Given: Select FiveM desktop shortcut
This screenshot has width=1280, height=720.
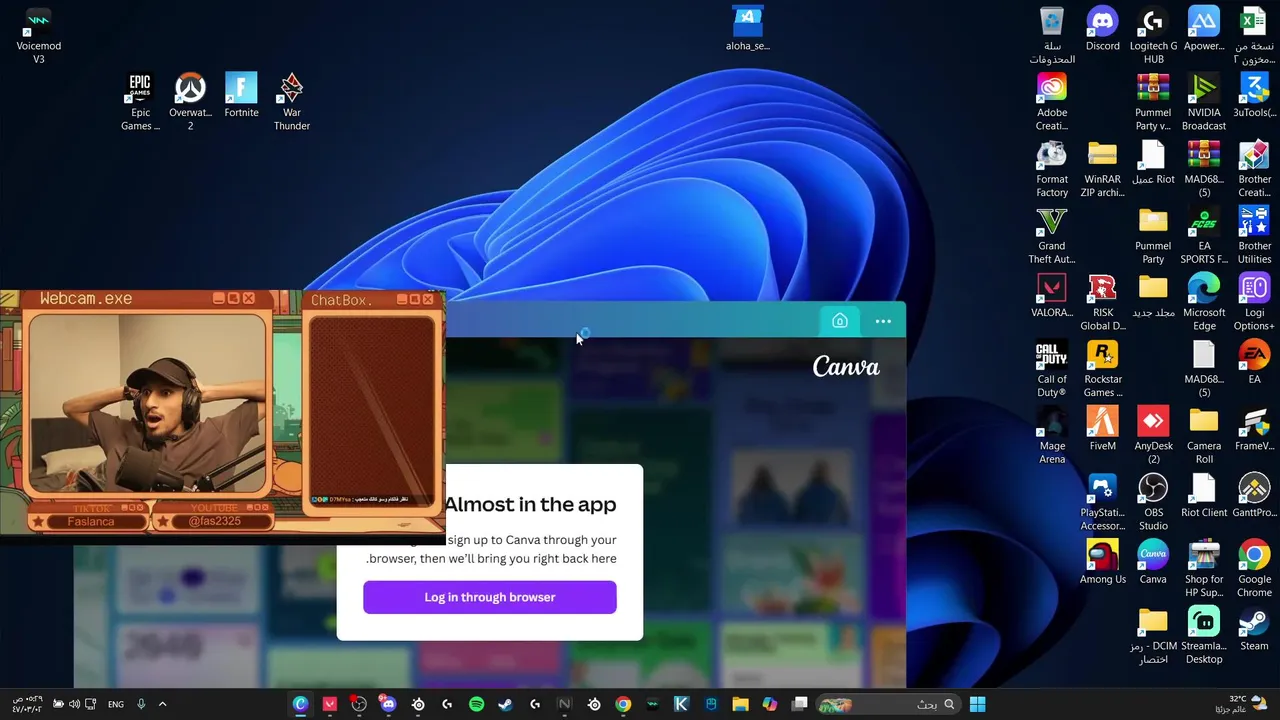Looking at the screenshot, I should [1103, 429].
